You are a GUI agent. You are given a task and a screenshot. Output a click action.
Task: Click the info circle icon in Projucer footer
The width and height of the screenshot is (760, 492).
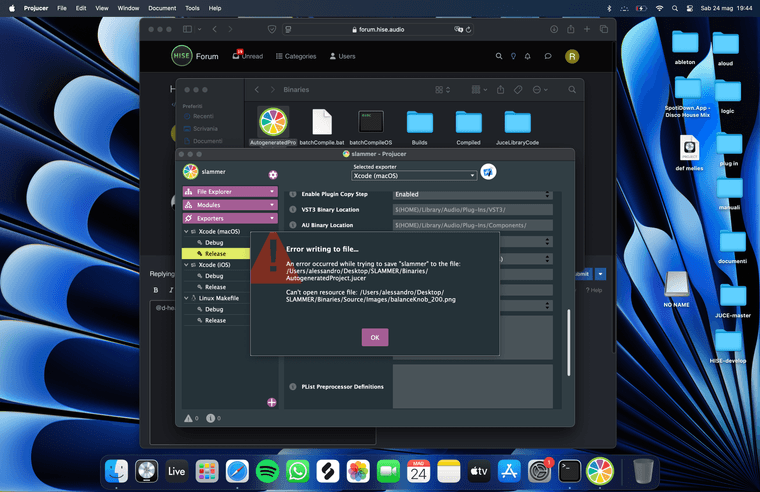coord(210,418)
